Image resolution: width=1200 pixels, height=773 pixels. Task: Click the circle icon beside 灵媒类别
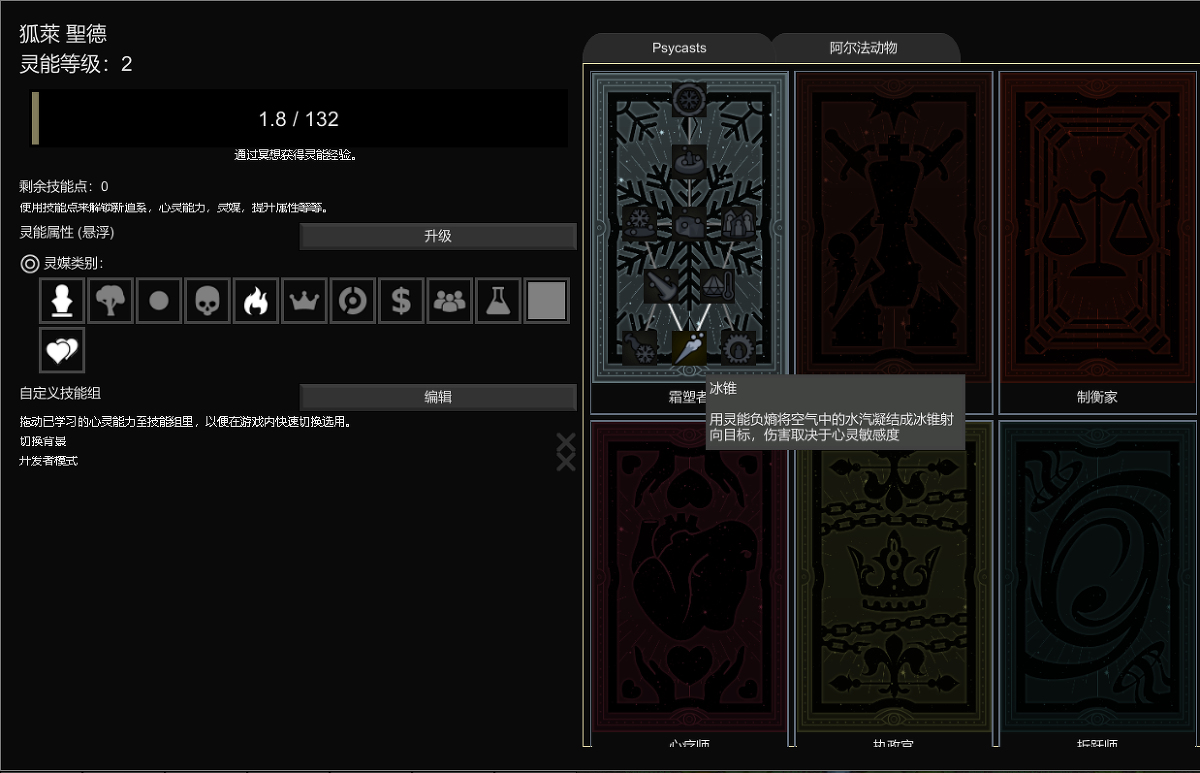coord(30,264)
